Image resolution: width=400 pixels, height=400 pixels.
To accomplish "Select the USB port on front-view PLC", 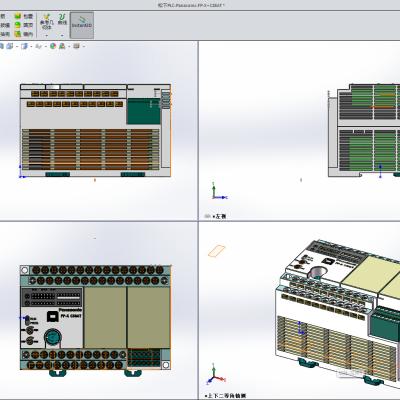I will pos(52,316).
